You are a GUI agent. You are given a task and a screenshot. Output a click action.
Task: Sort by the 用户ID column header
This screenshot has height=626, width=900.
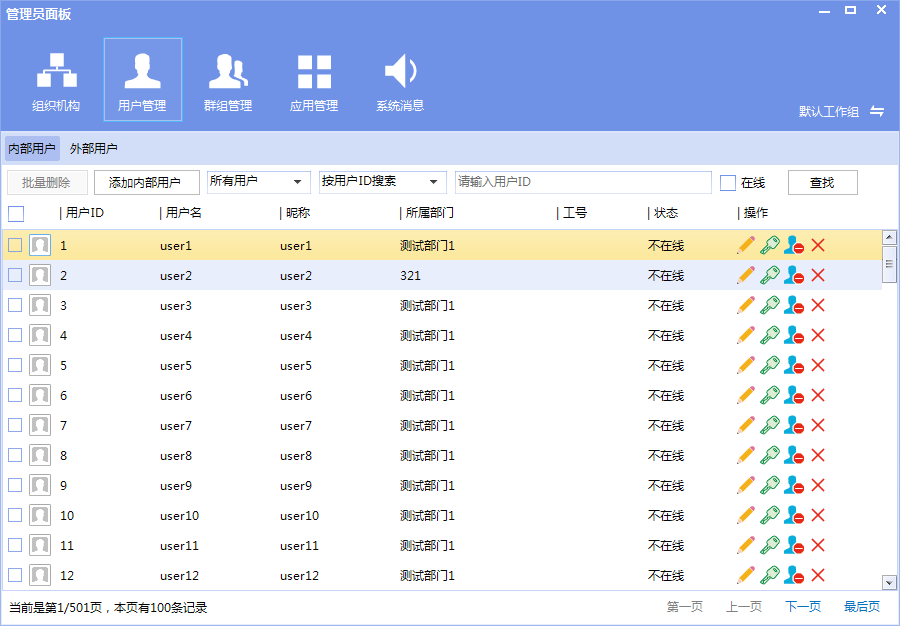[84, 213]
